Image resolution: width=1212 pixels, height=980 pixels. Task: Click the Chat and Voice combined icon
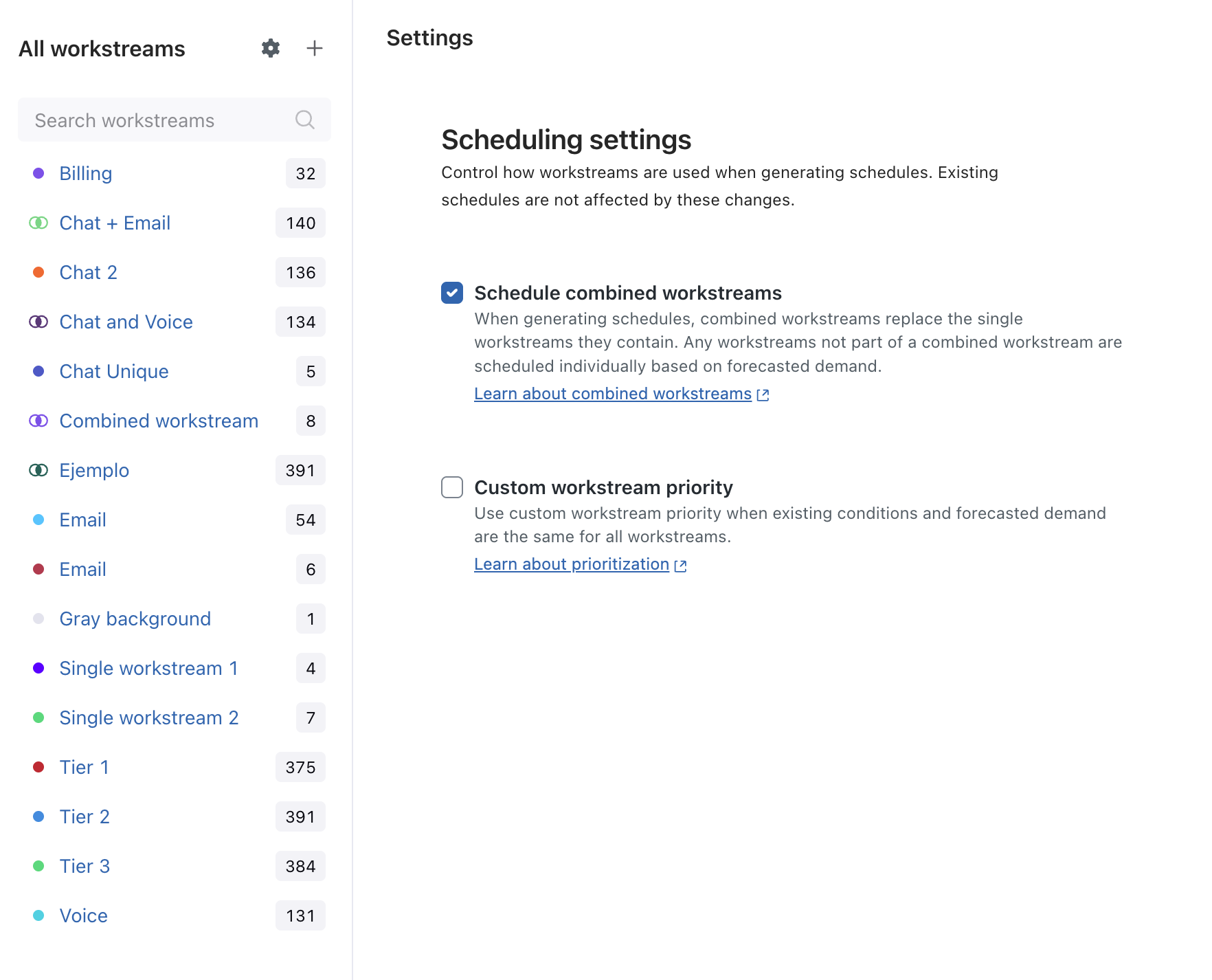coord(38,322)
